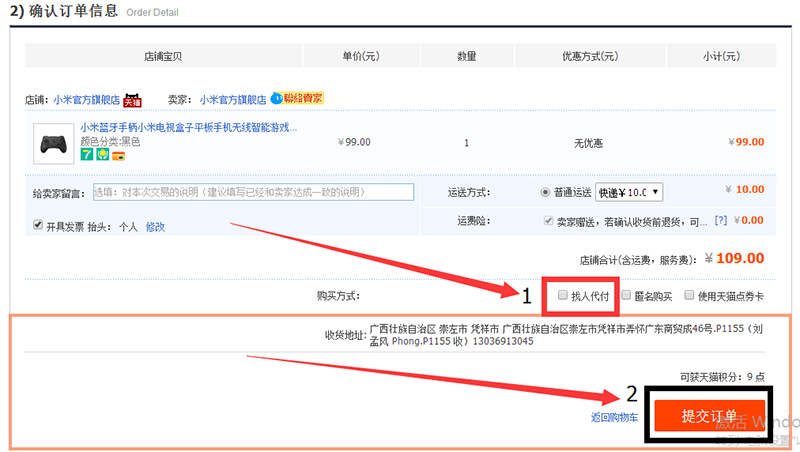
Task: Click the unit price ￥99.00 text
Action: [x=355, y=142]
